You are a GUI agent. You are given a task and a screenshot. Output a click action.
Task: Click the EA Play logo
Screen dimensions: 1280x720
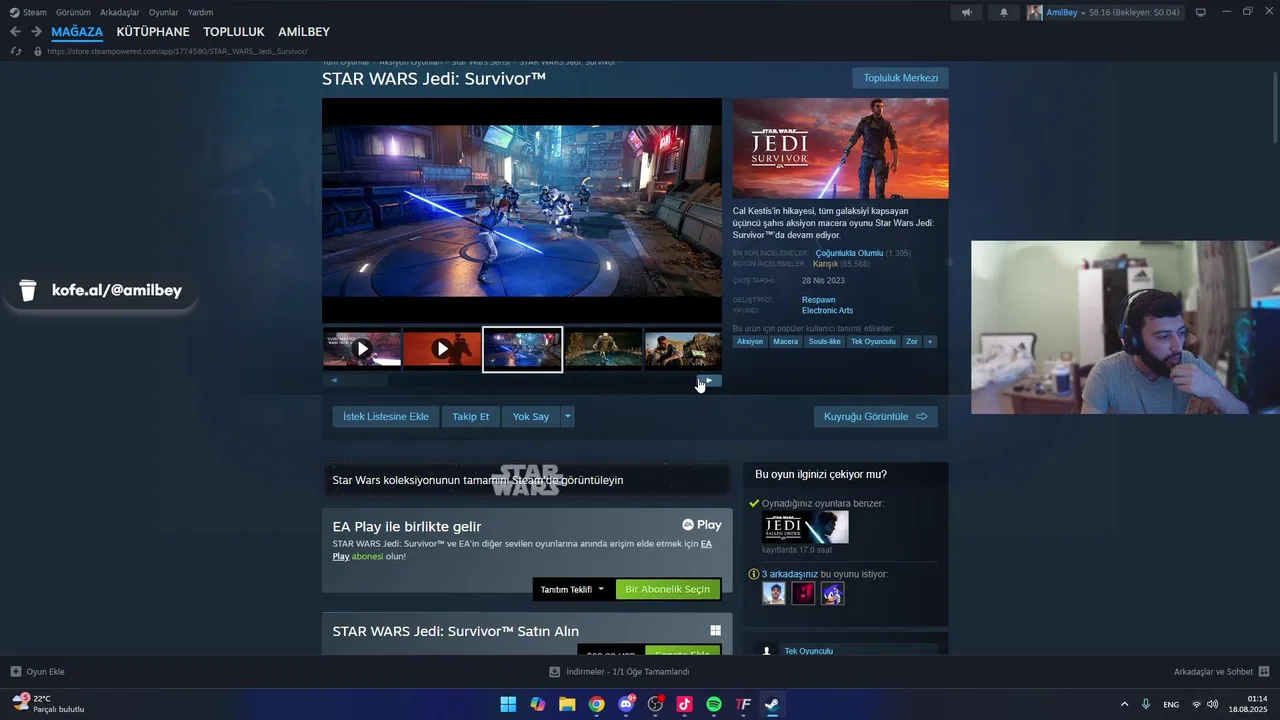(x=701, y=525)
